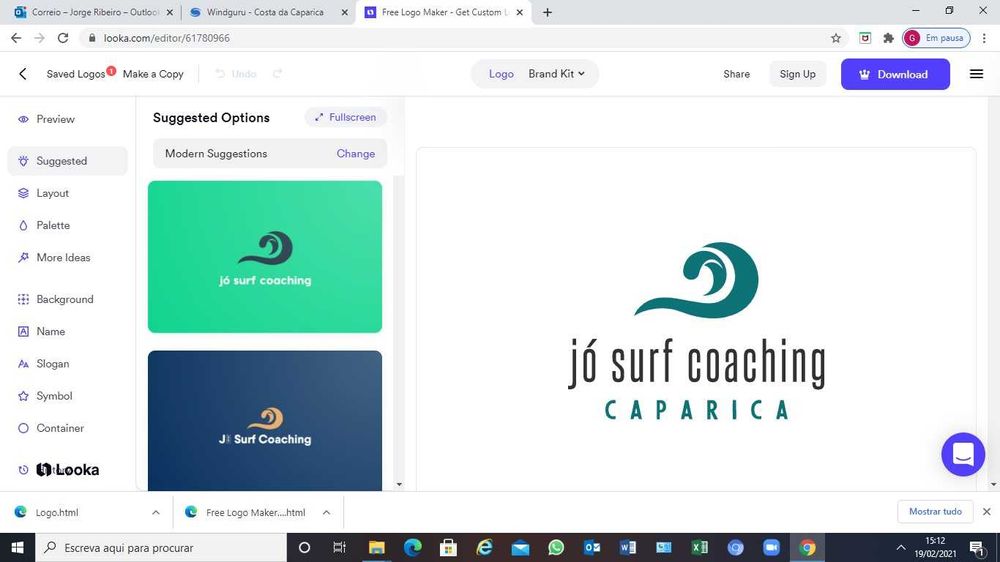Switch to the Correio Outlook browser tab

(94, 12)
